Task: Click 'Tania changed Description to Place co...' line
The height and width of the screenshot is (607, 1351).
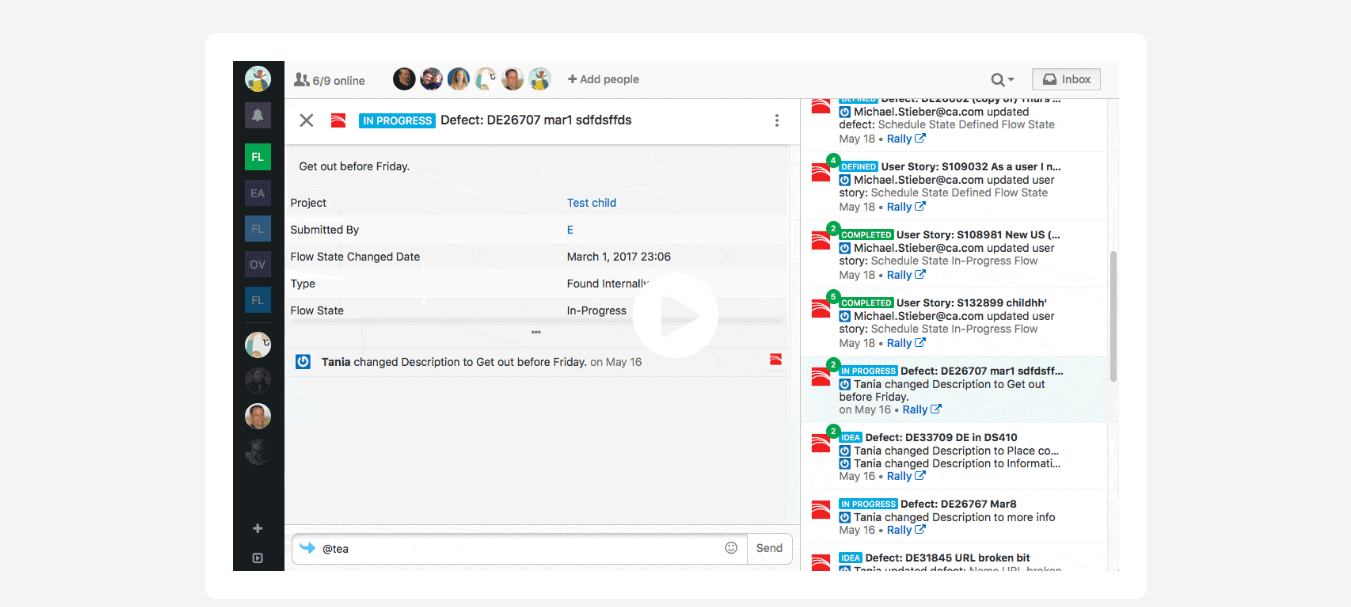Action: [957, 451]
